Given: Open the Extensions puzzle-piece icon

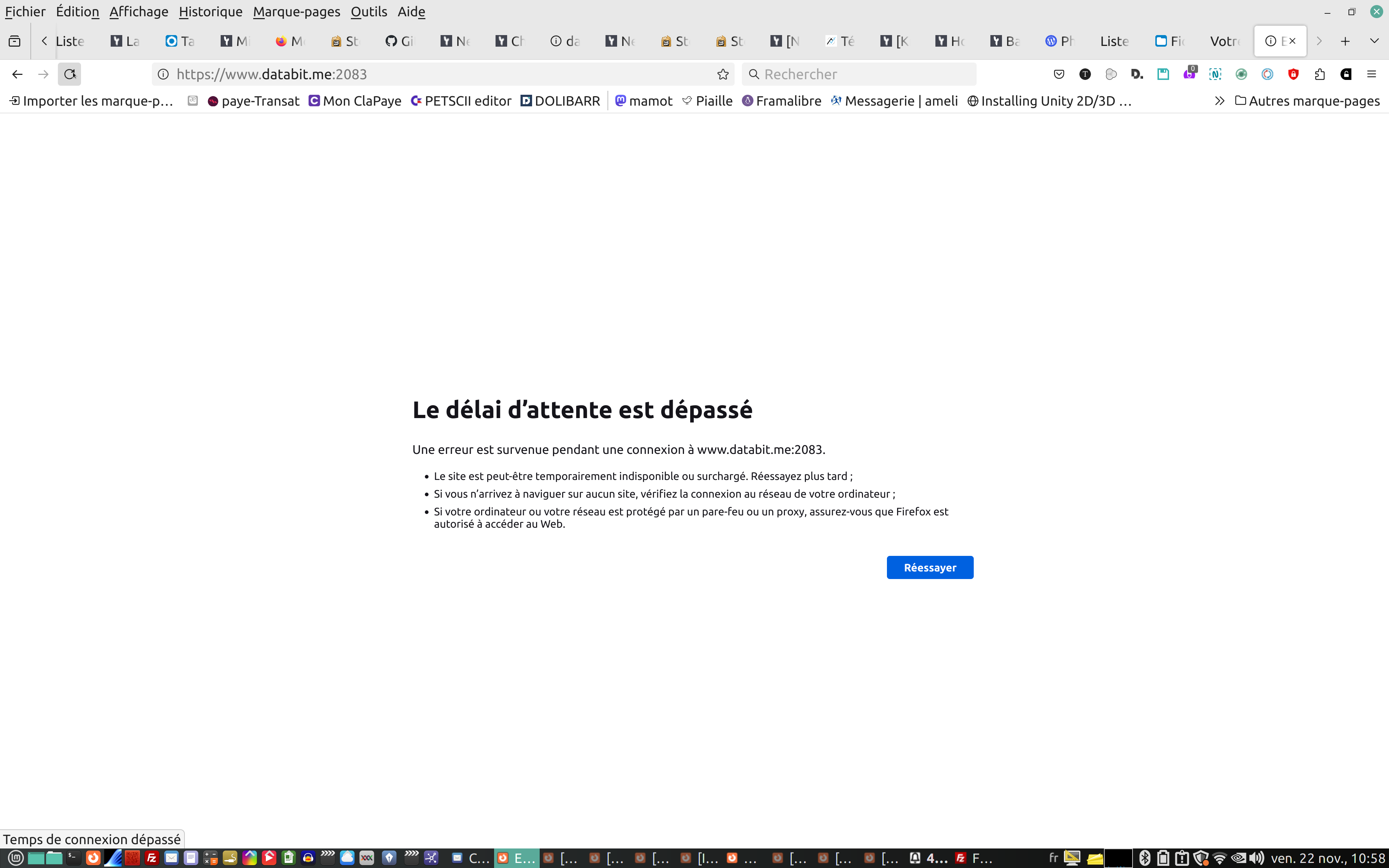Looking at the screenshot, I should [1320, 74].
